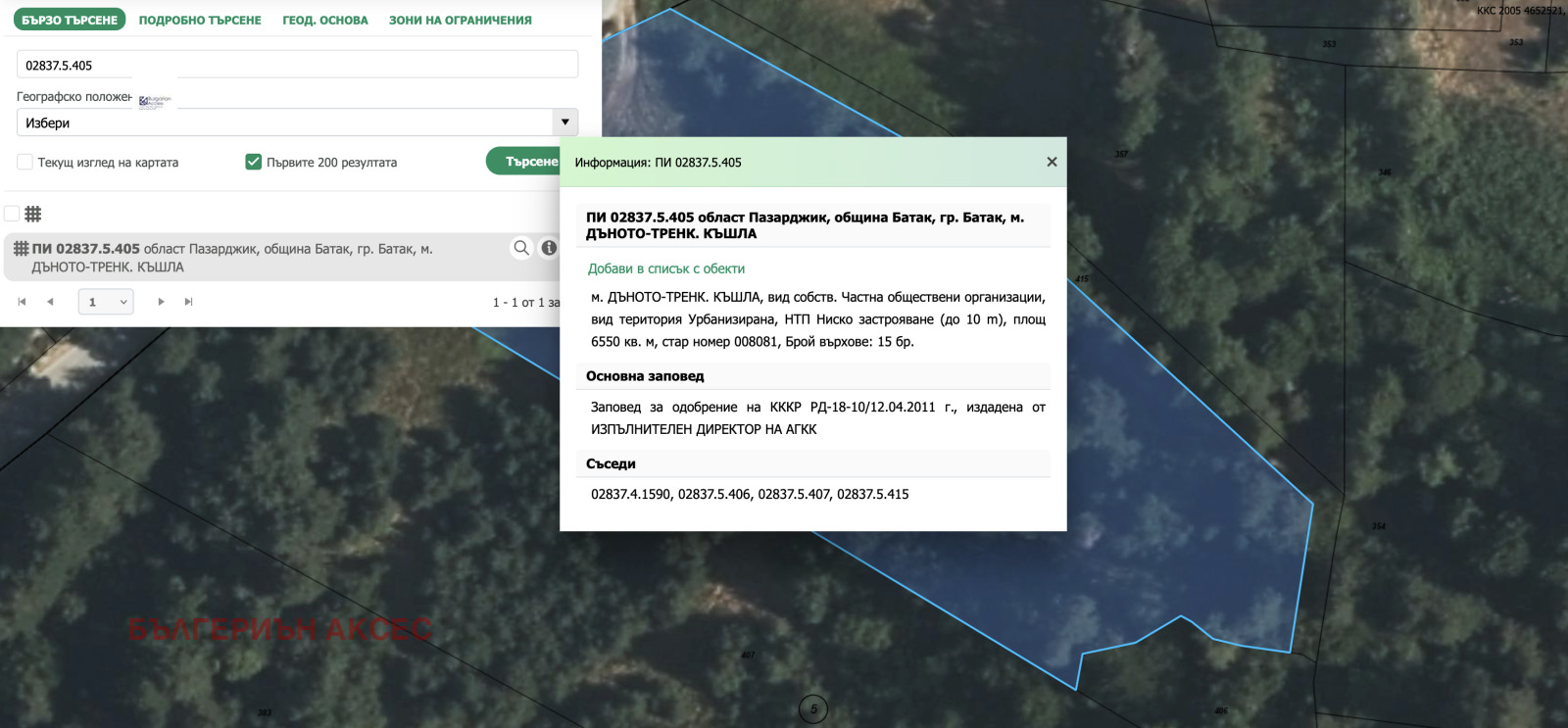Screen dimensions: 1568x728
Task: Go to the previous results page
Action: point(50,302)
